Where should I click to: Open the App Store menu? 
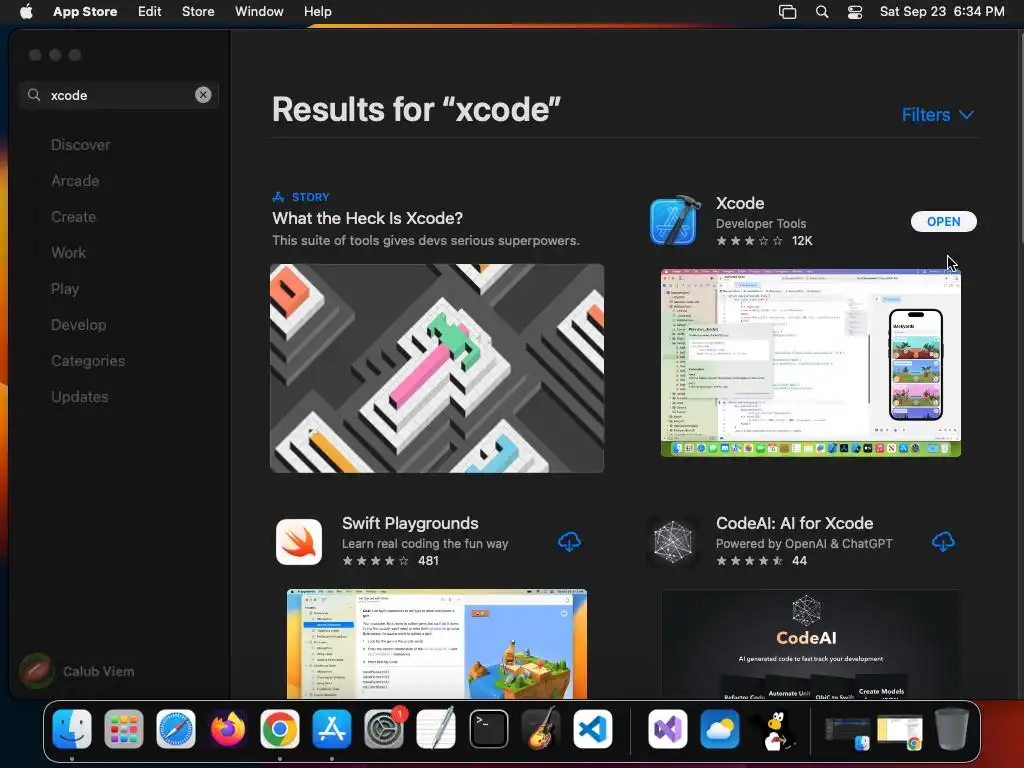(85, 11)
